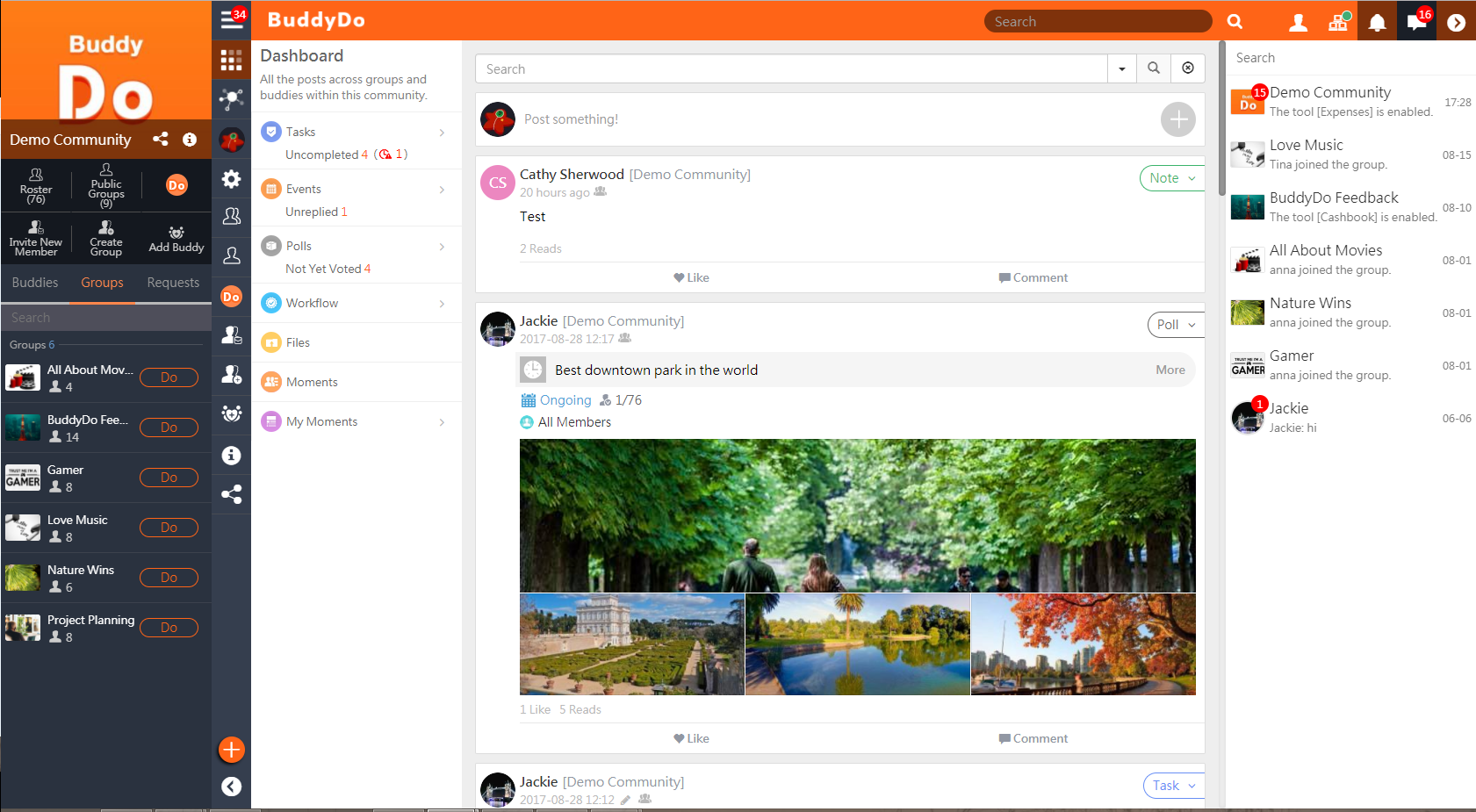Open the palace garden photo thumbnail

pos(632,644)
